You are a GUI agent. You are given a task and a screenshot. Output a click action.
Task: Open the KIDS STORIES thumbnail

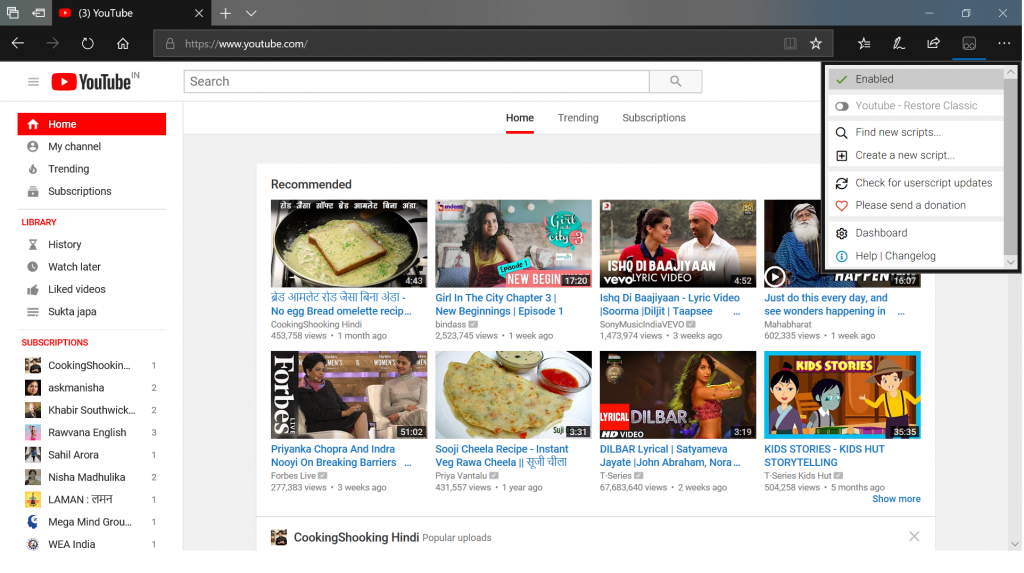point(842,395)
